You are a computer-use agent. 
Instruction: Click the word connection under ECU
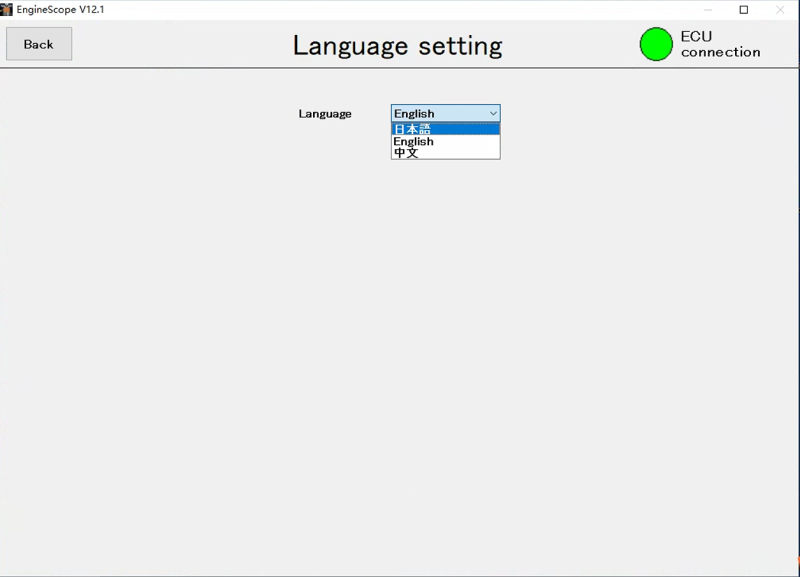(720, 52)
